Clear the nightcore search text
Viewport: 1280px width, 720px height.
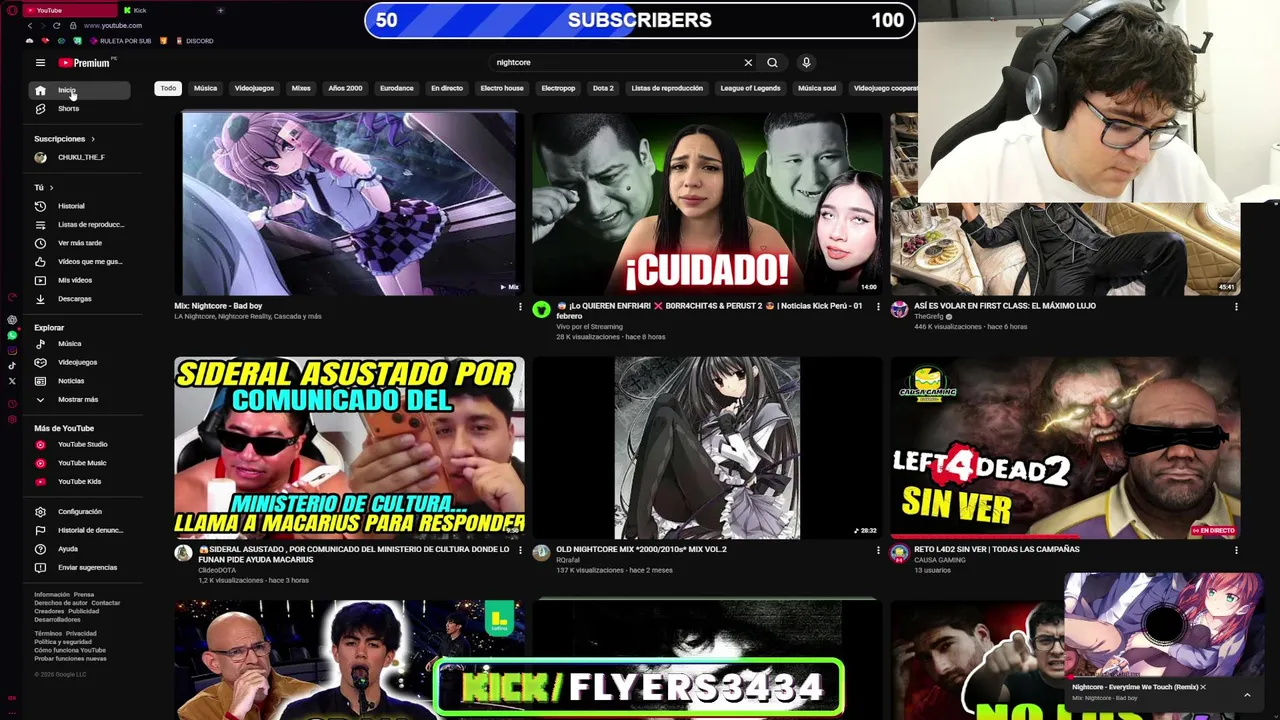(x=748, y=62)
